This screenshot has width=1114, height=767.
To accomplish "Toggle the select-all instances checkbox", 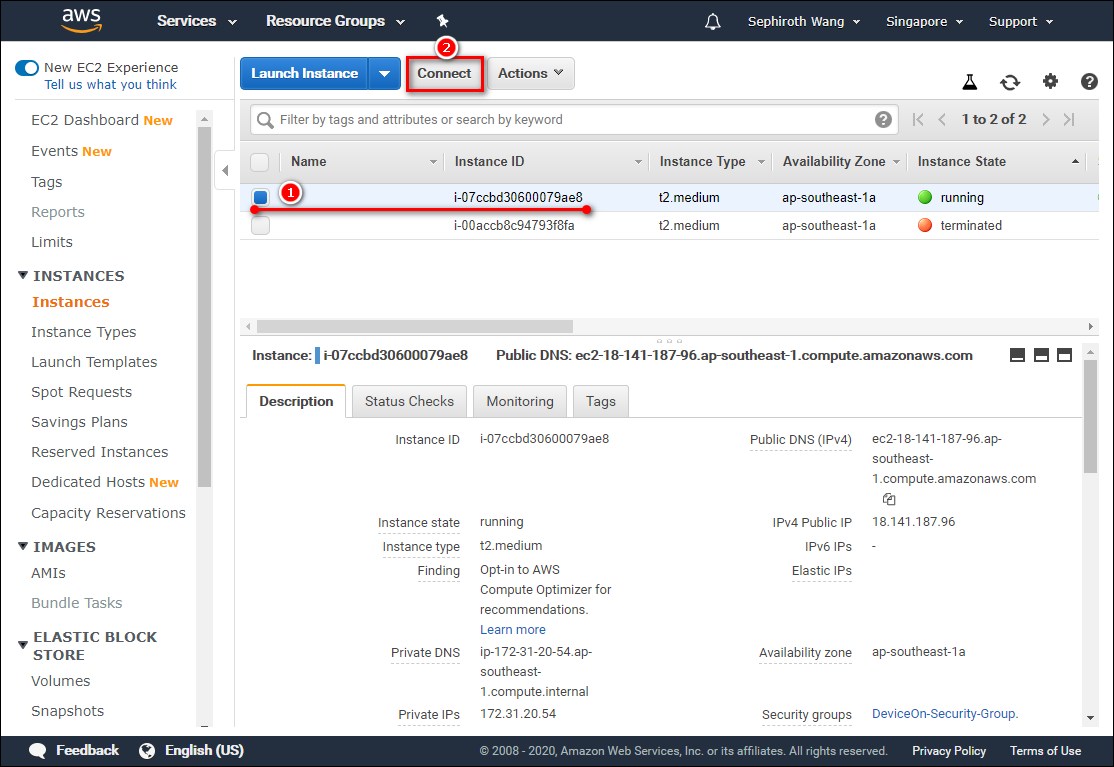I will 260,162.
